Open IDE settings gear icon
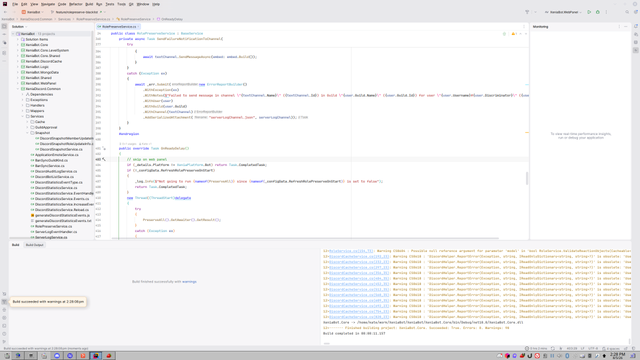 coord(635,12)
